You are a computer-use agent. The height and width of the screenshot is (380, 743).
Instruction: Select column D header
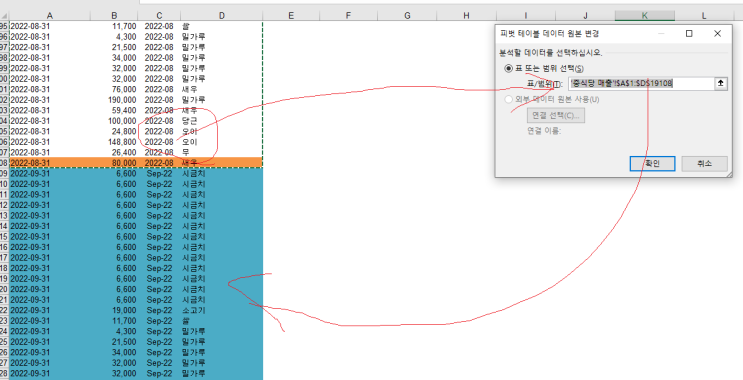click(x=222, y=16)
